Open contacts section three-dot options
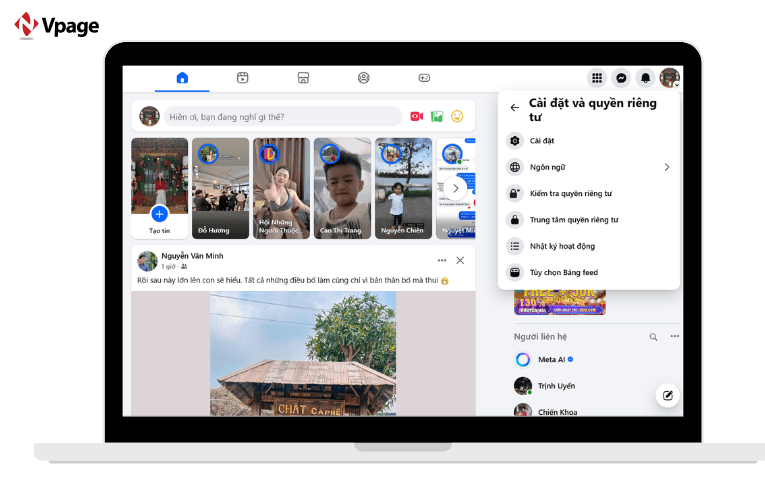Image resolution: width=765 pixels, height=478 pixels. (x=674, y=337)
